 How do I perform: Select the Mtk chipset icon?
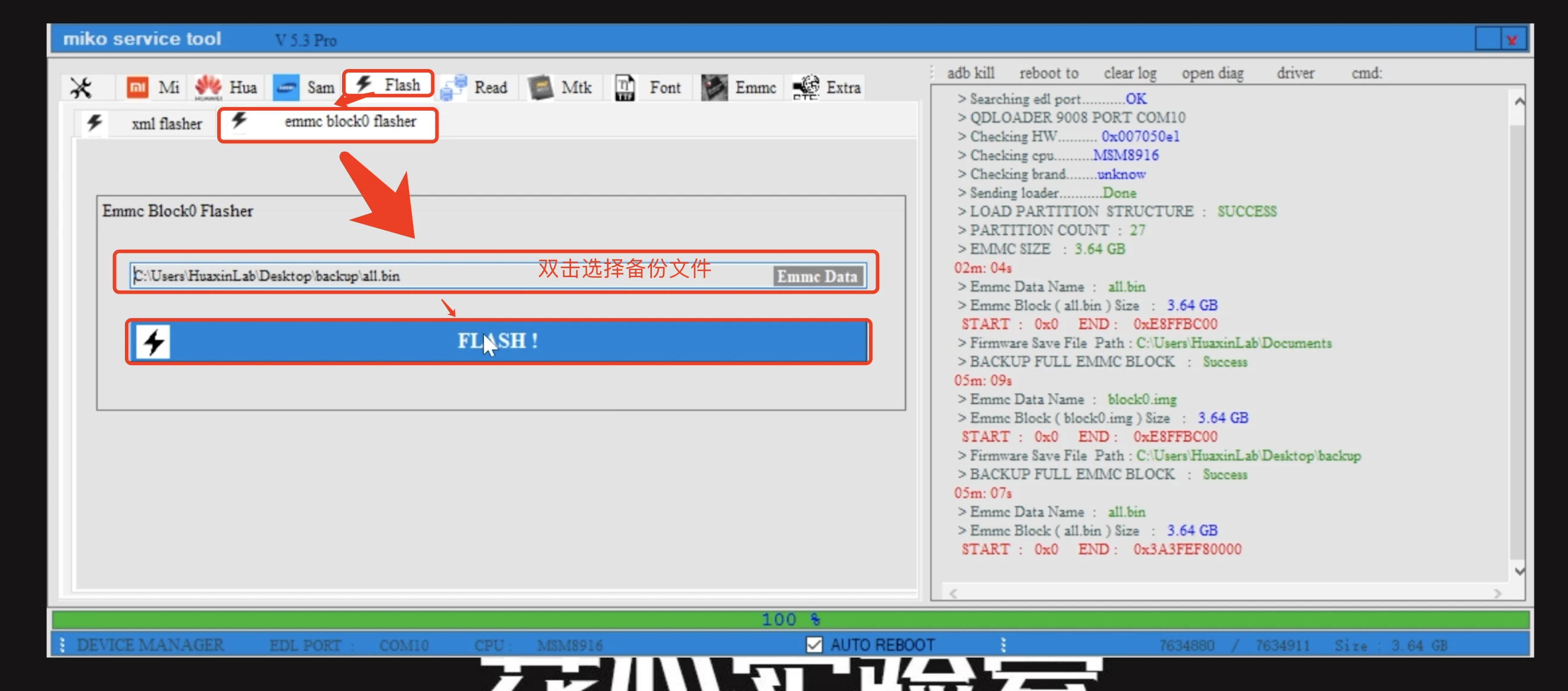tap(560, 87)
